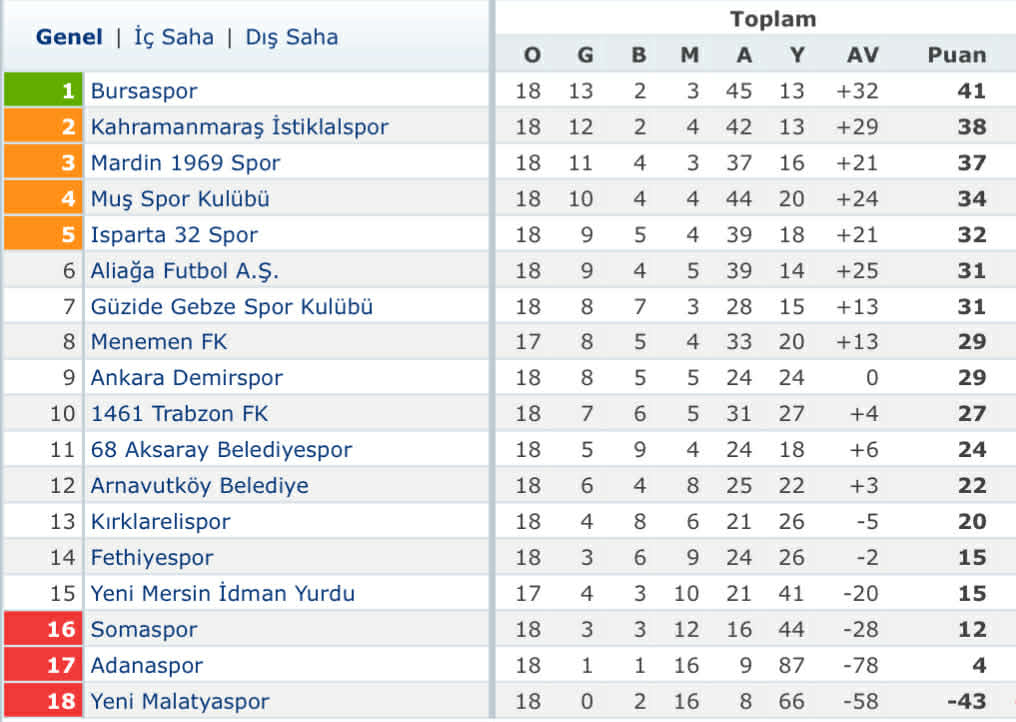The image size is (1016, 722).
Task: Select Mardin 1969 Spor
Action: (x=185, y=162)
